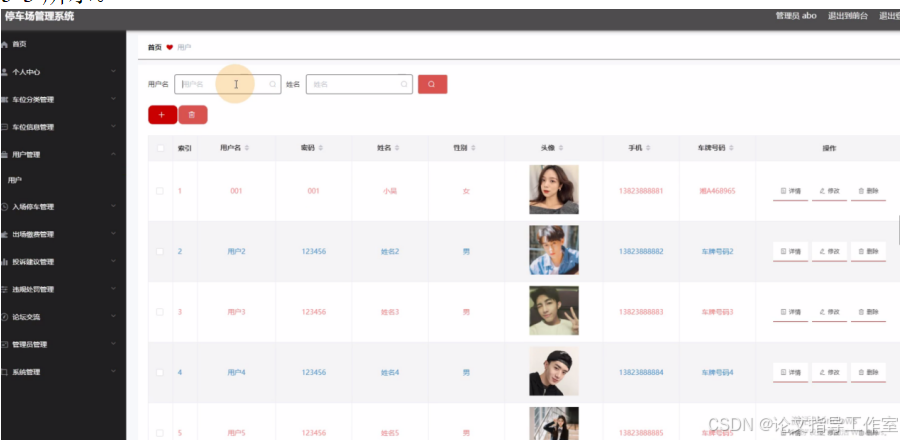Open the 投诉建议管理 sidebar menu label

point(33,262)
